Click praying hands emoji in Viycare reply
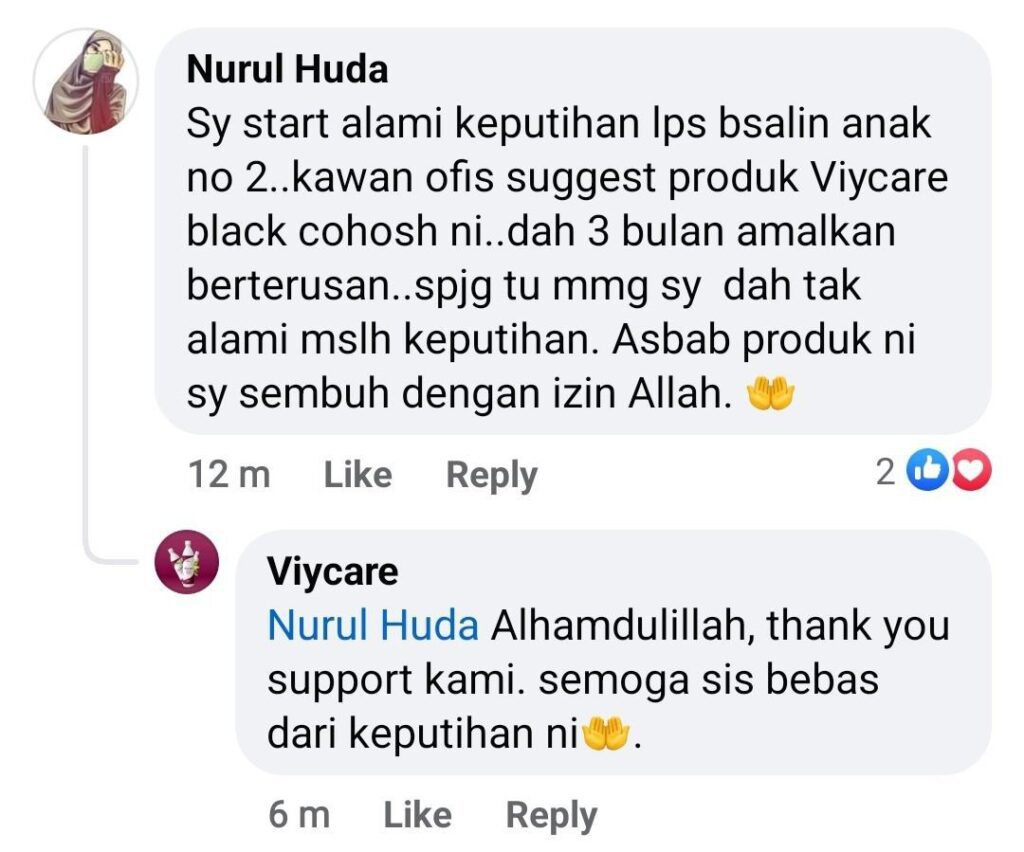The width and height of the screenshot is (1024, 852). (x=605, y=733)
